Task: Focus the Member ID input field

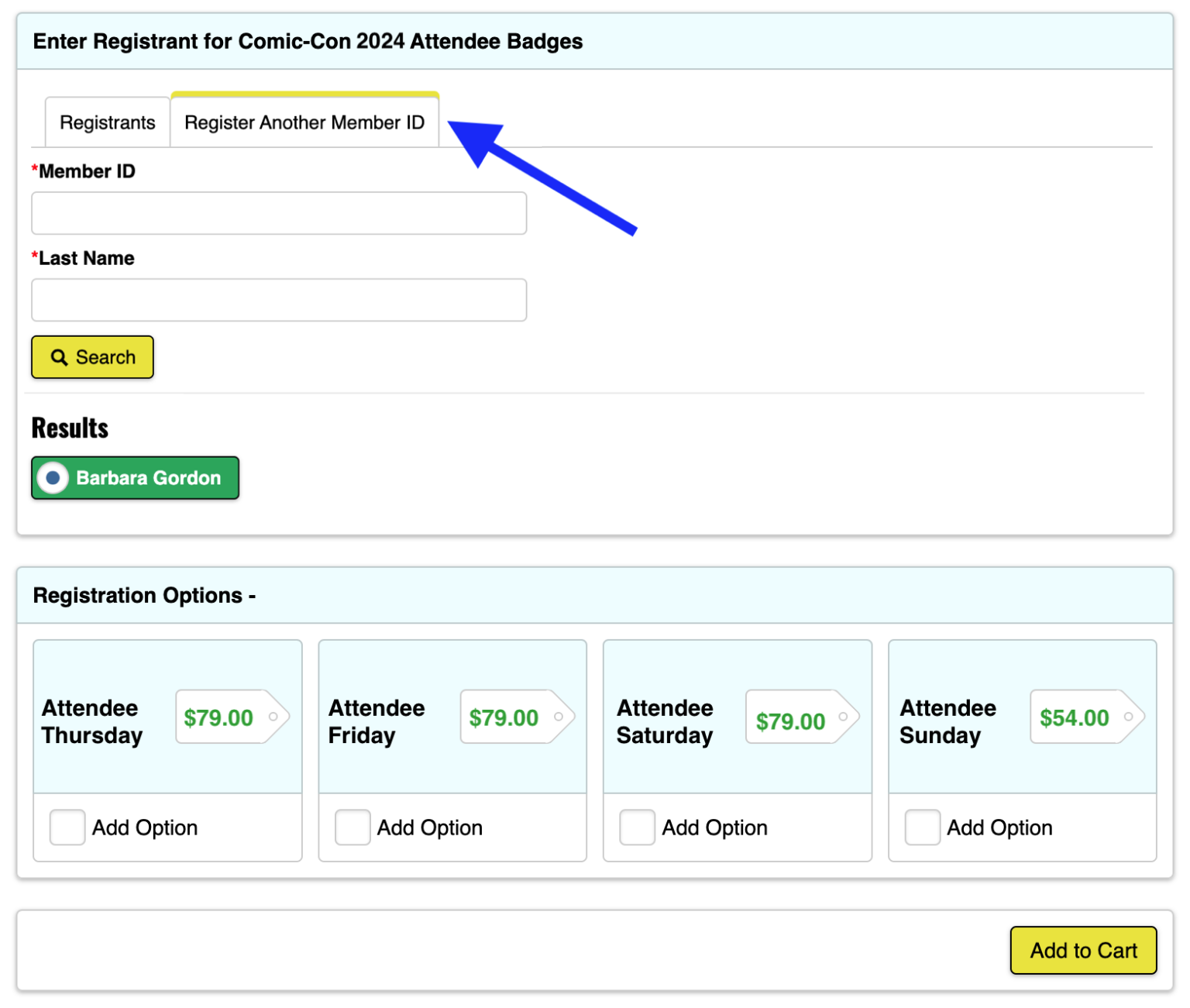Action: coord(279,213)
